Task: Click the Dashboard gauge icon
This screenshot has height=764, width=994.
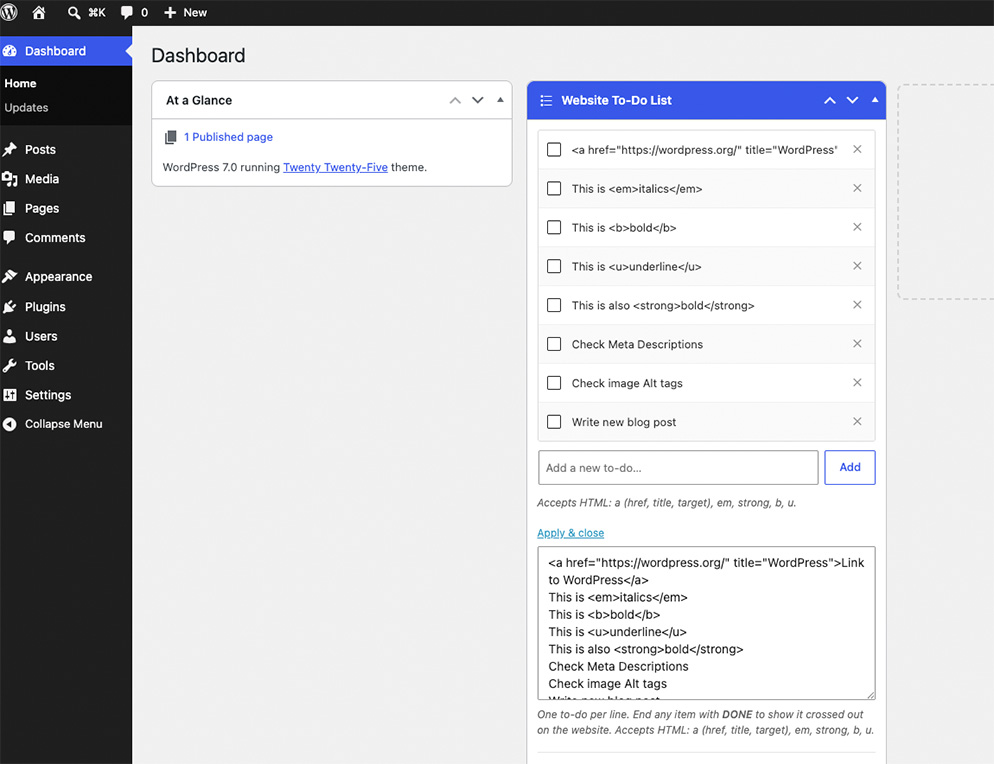Action: (10, 51)
